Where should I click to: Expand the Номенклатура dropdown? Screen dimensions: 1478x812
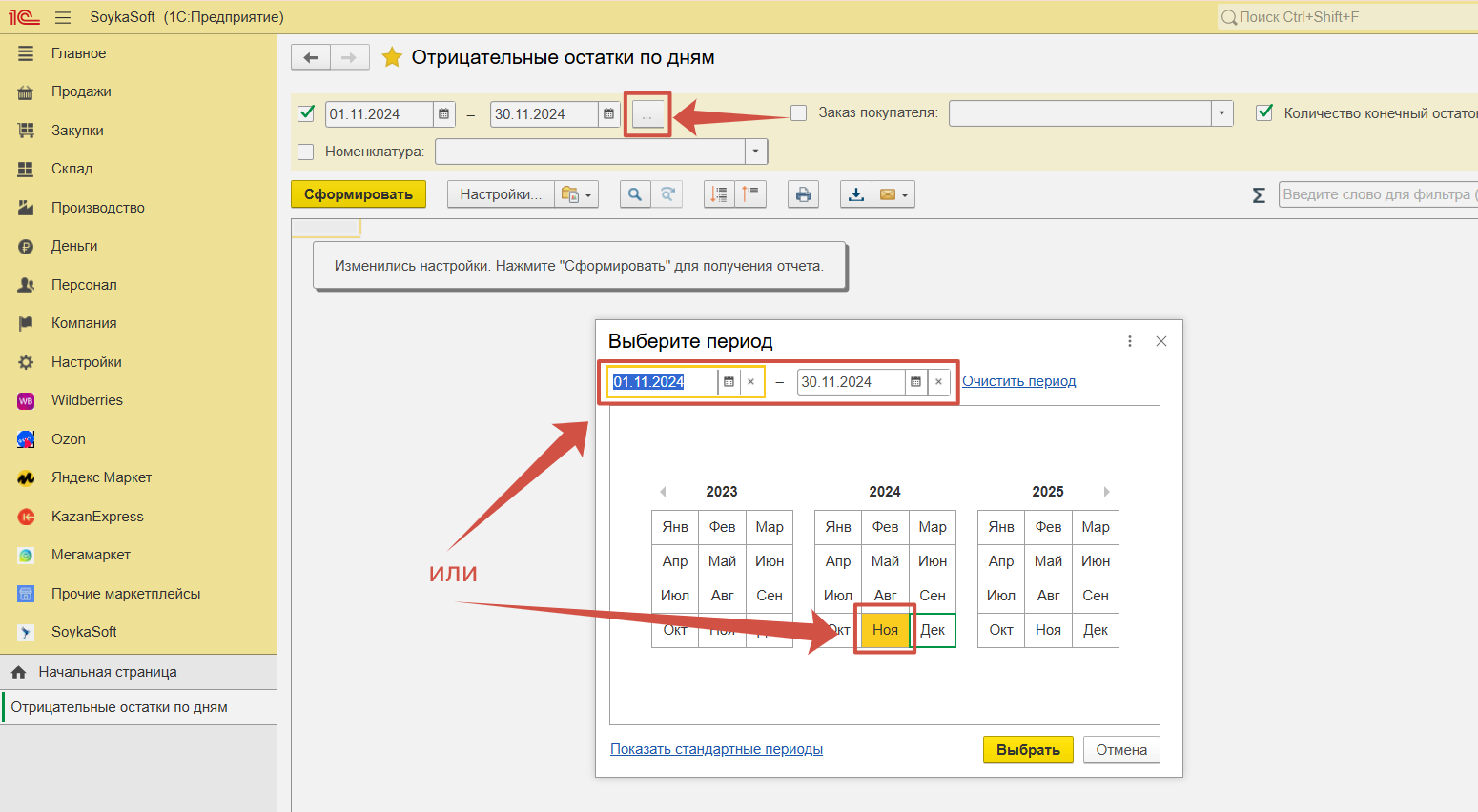tap(756, 152)
